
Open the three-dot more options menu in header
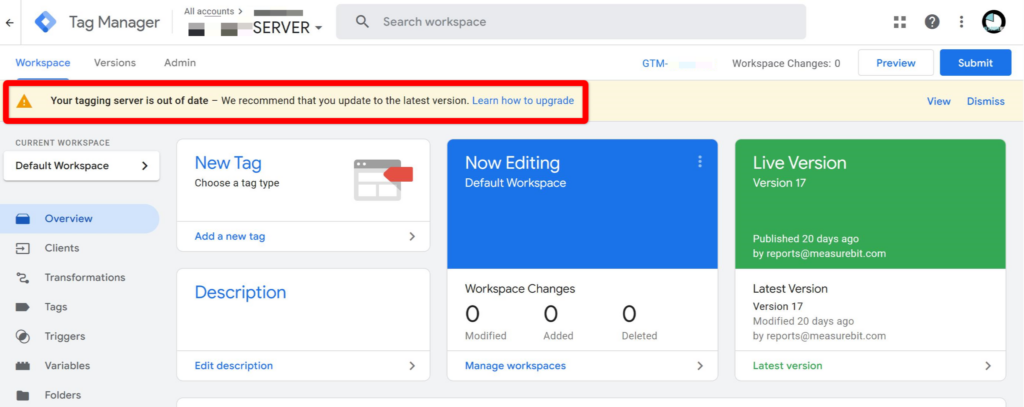(x=961, y=22)
